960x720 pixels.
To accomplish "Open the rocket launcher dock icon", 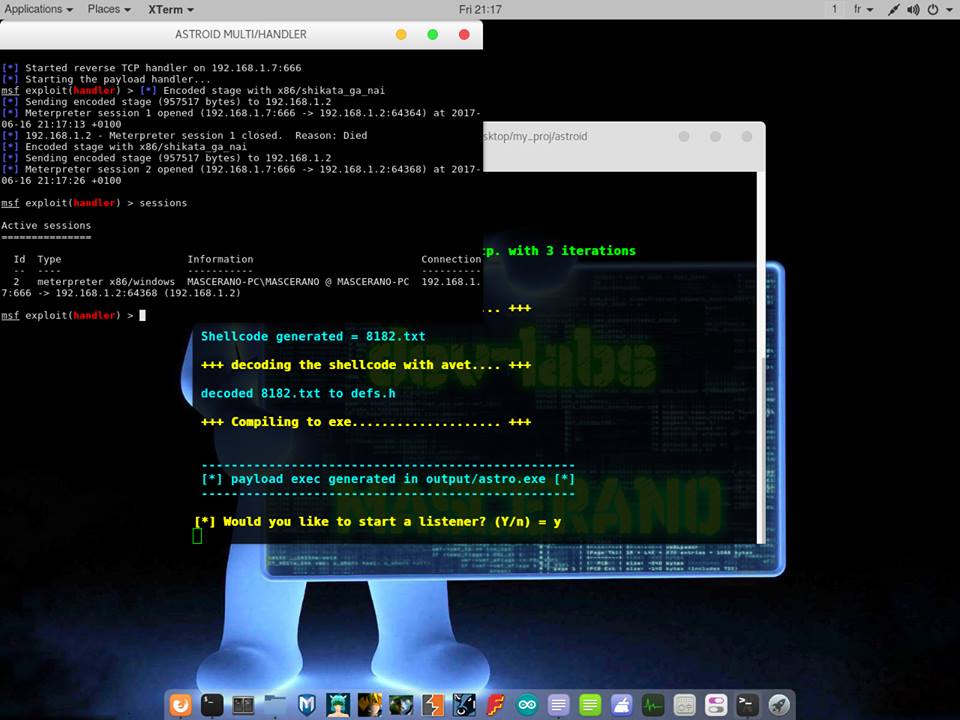I will [779, 705].
